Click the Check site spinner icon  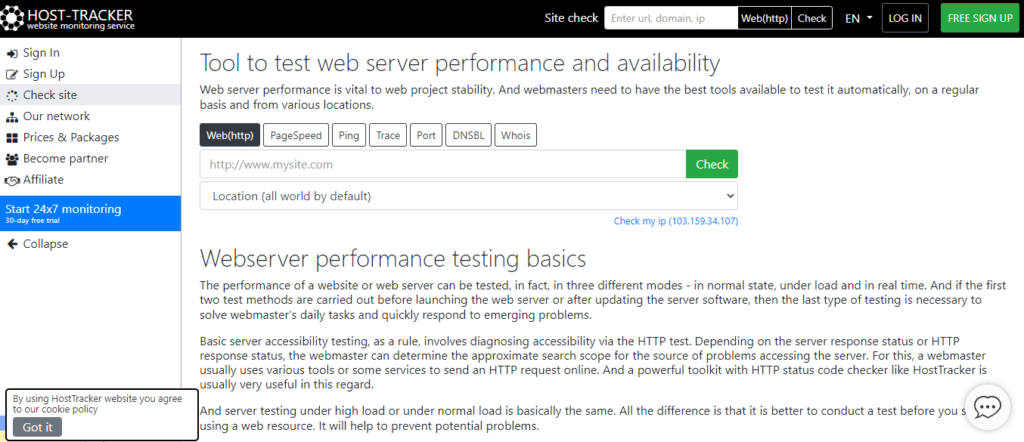[12, 95]
